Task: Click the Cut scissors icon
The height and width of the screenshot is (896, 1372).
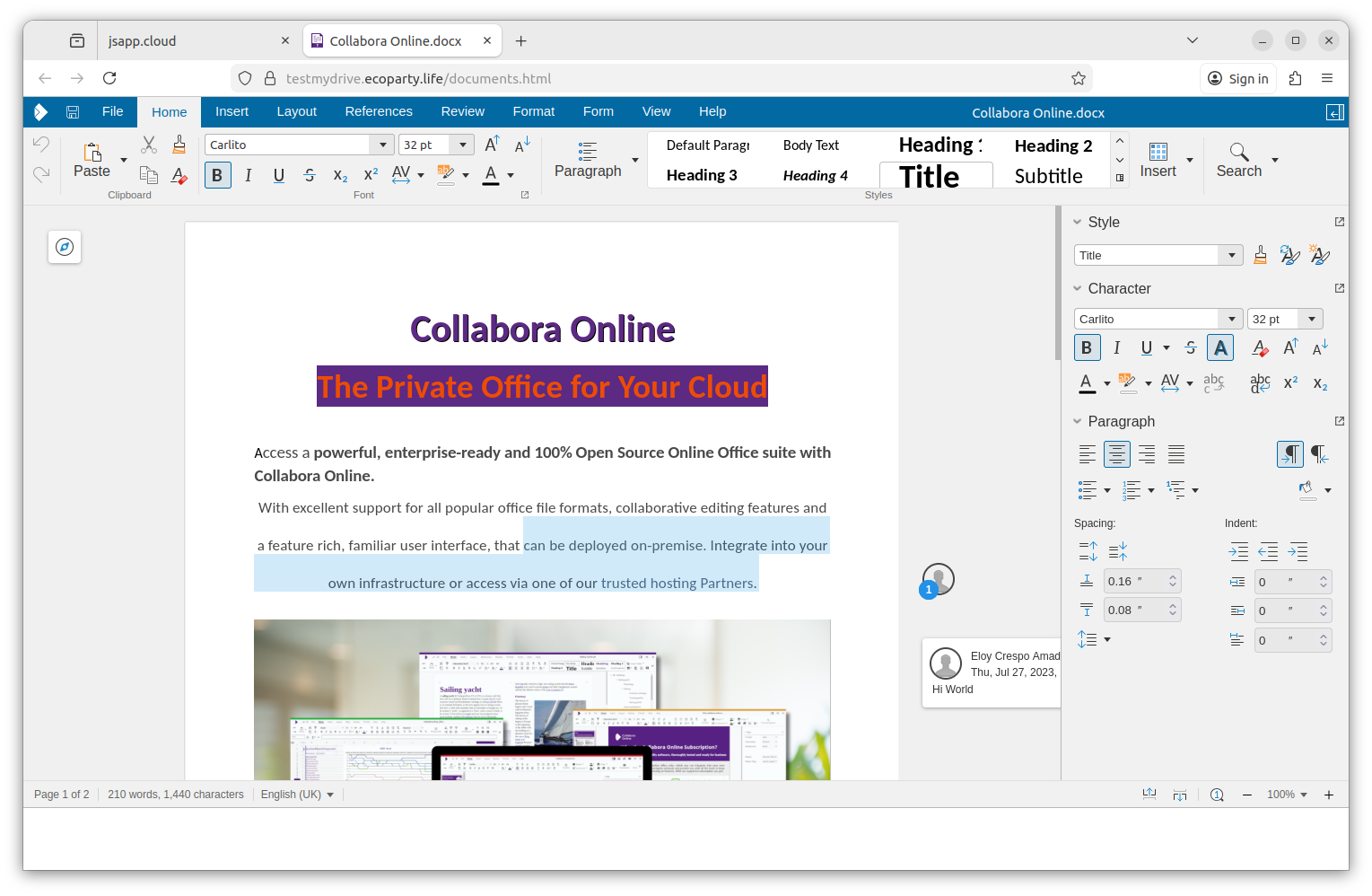Action: coord(149,145)
